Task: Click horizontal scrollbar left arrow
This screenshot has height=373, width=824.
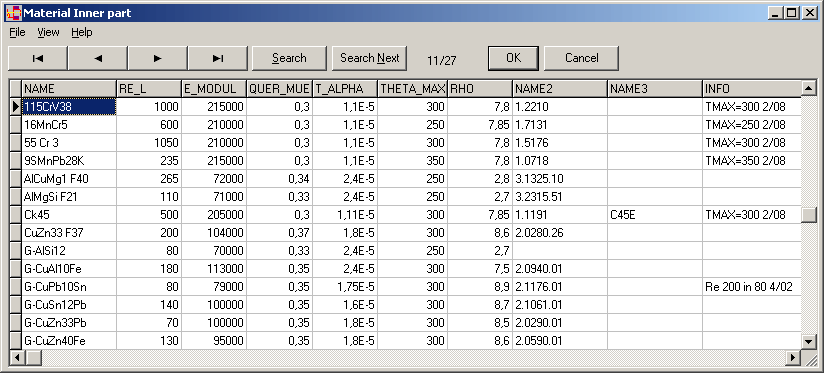Action: click(x=16, y=357)
